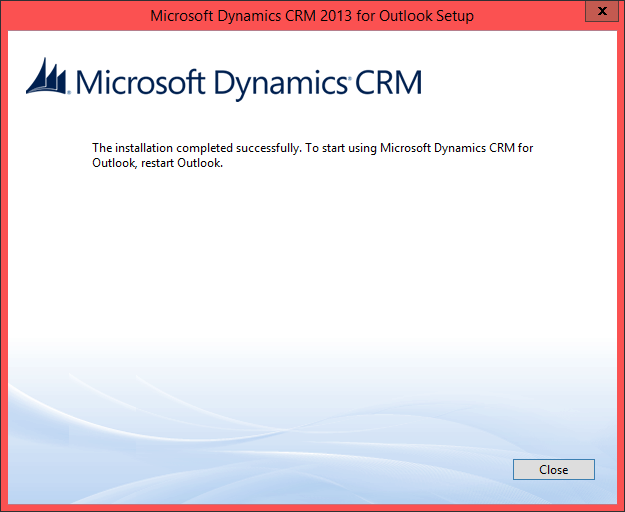This screenshot has width=625, height=512.
Task: Click the Microsoft Dynamics sails logo icon
Action: coord(47,78)
